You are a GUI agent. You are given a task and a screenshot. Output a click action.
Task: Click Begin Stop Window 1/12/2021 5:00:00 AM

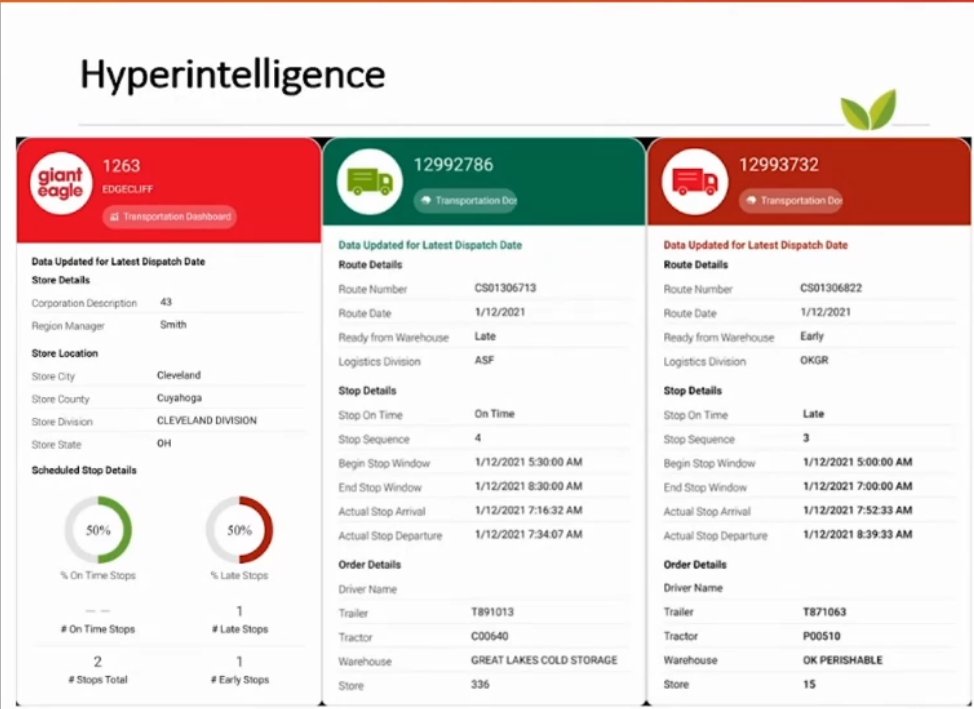pos(857,462)
